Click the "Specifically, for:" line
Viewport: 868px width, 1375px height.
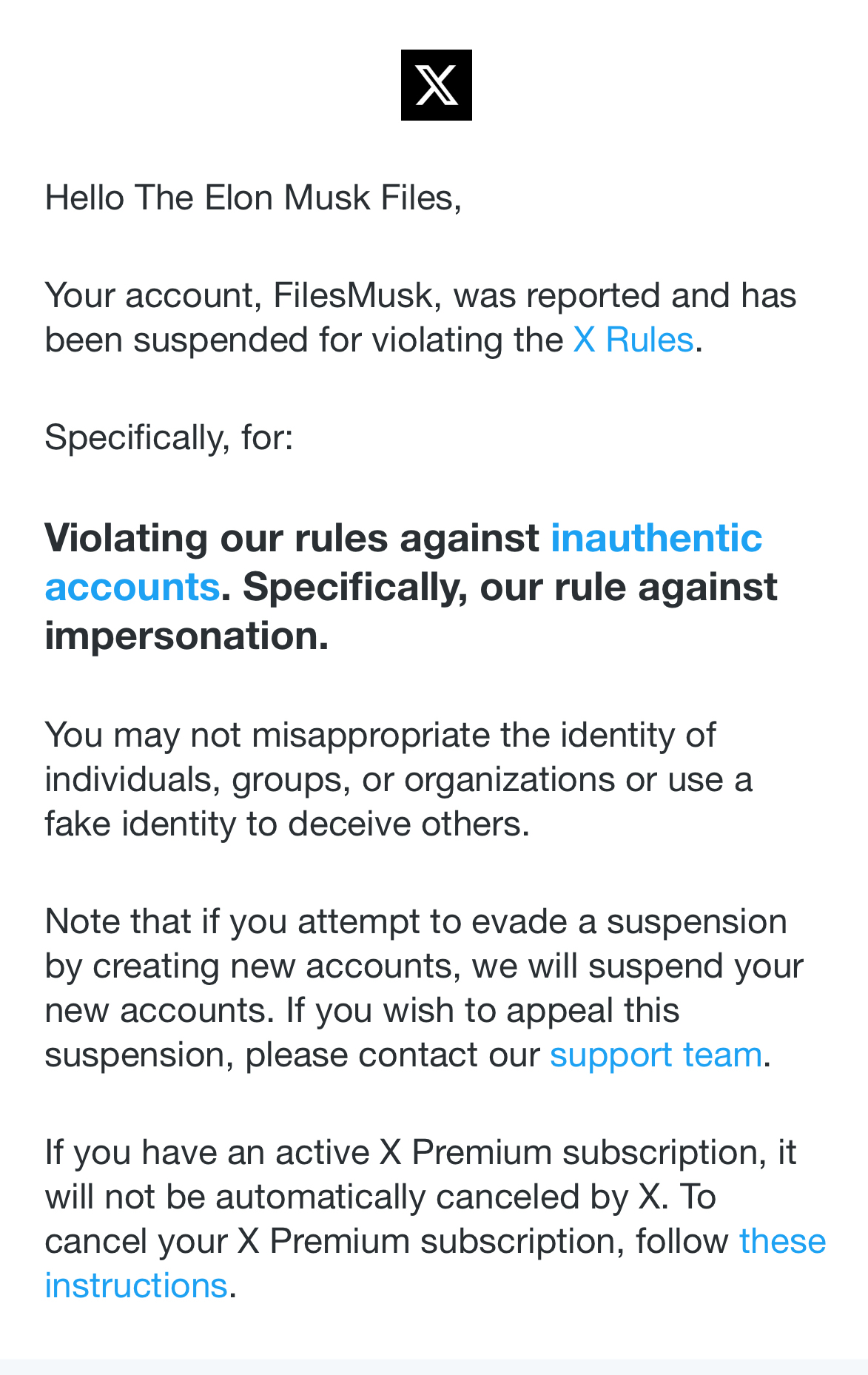tap(169, 437)
